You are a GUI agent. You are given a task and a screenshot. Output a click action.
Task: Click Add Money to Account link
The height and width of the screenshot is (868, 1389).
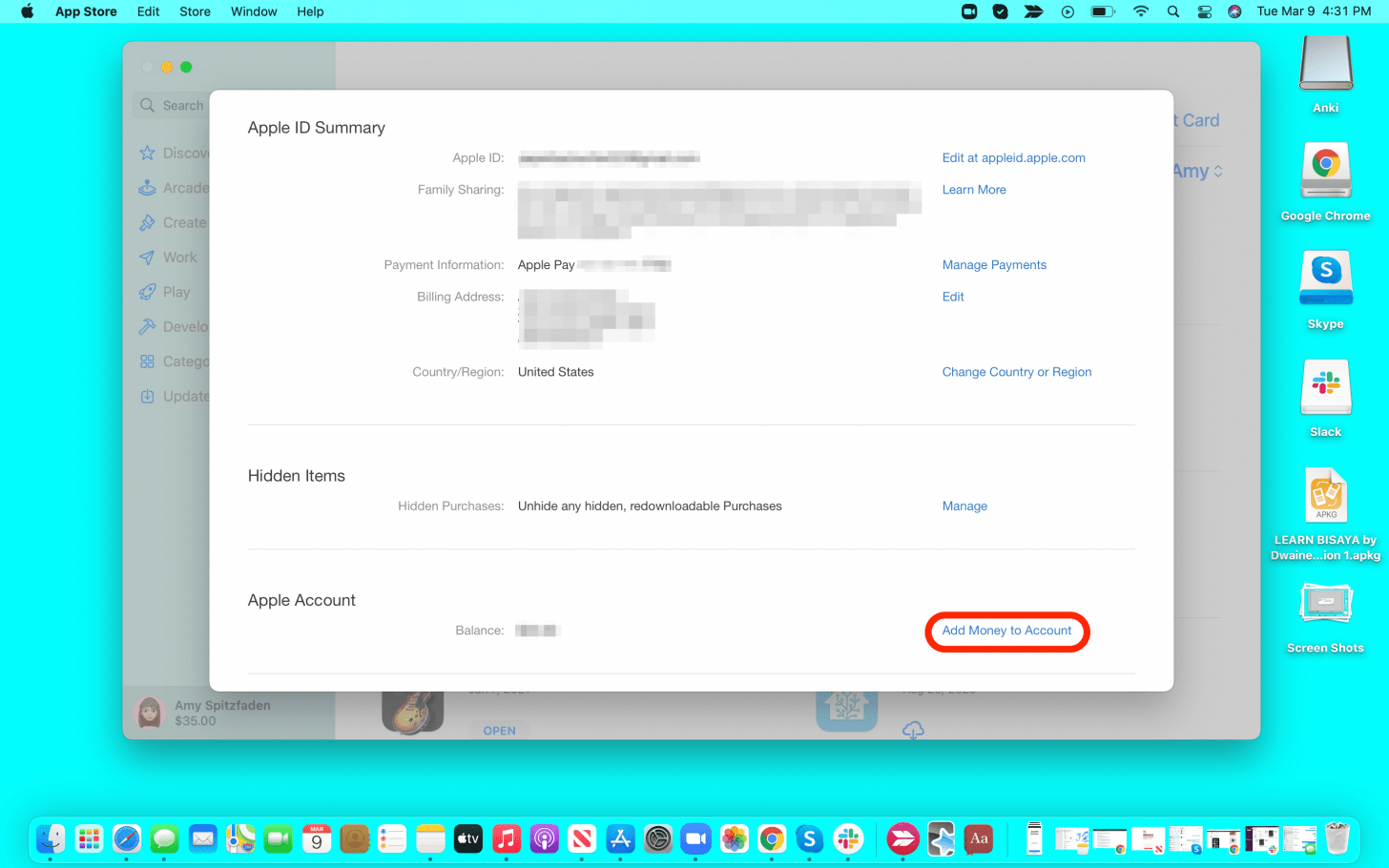click(1006, 630)
